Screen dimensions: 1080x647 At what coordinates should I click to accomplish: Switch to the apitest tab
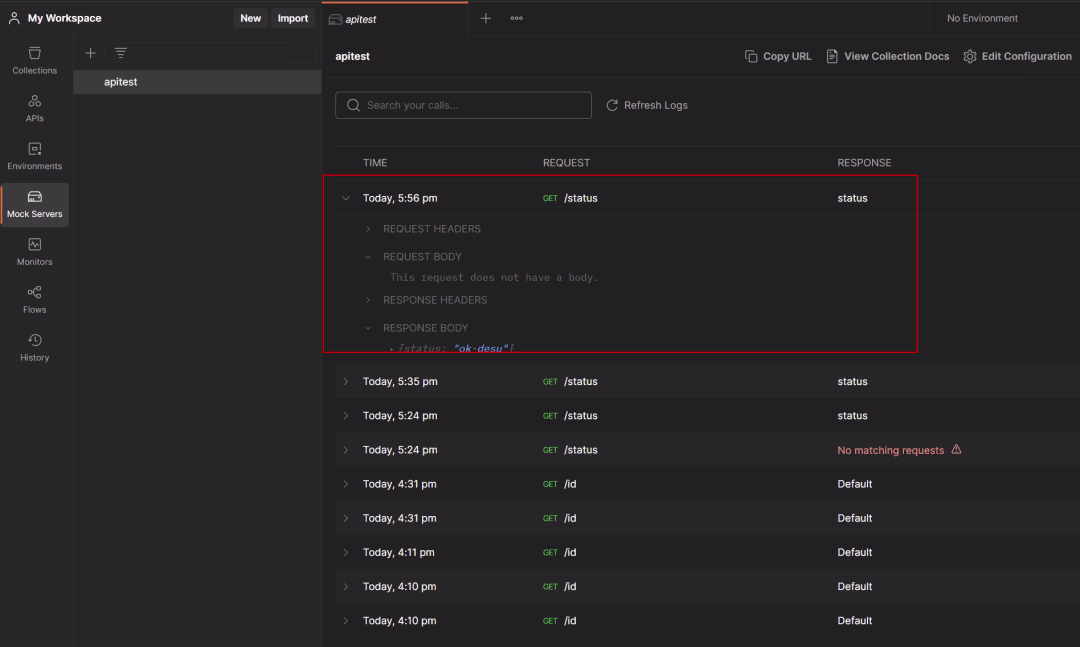click(395, 19)
